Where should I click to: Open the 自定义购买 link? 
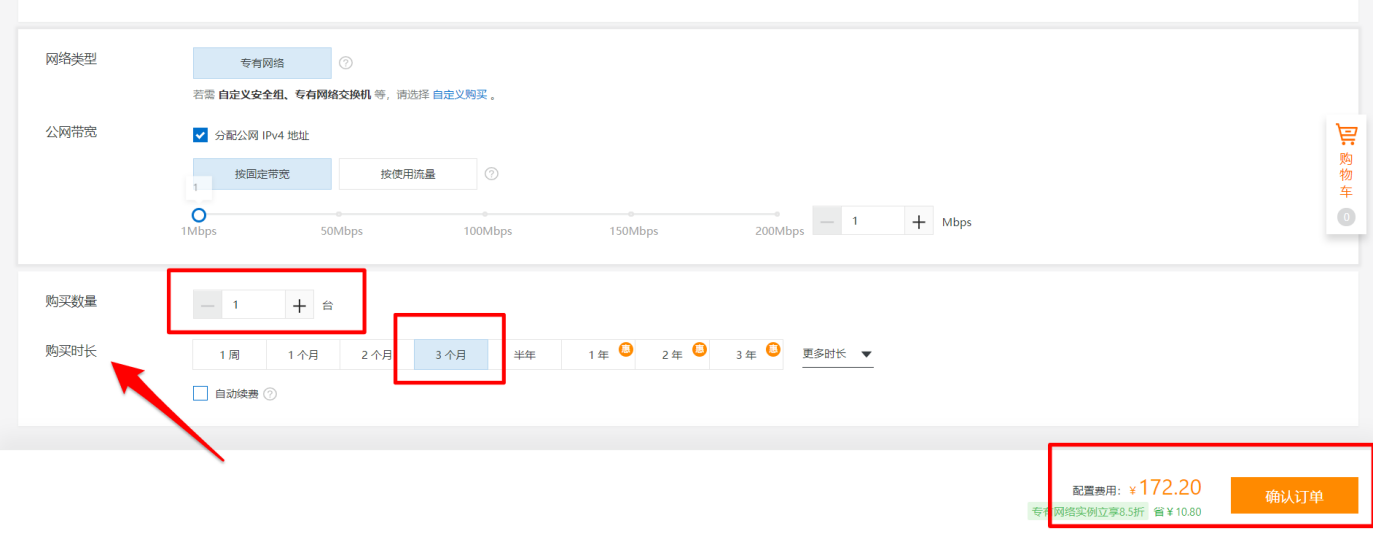click(460, 95)
